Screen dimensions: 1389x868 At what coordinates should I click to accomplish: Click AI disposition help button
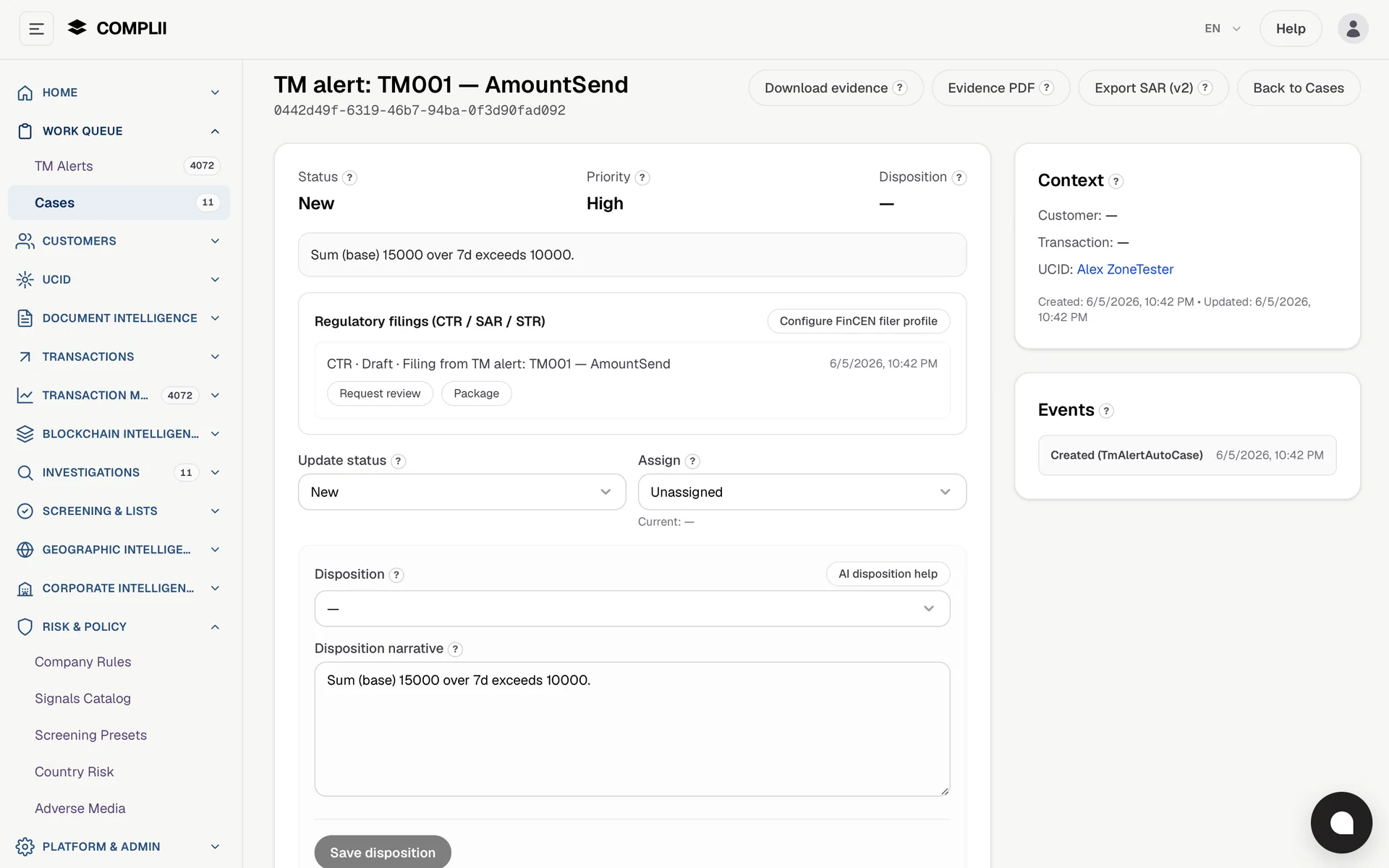[x=888, y=574]
